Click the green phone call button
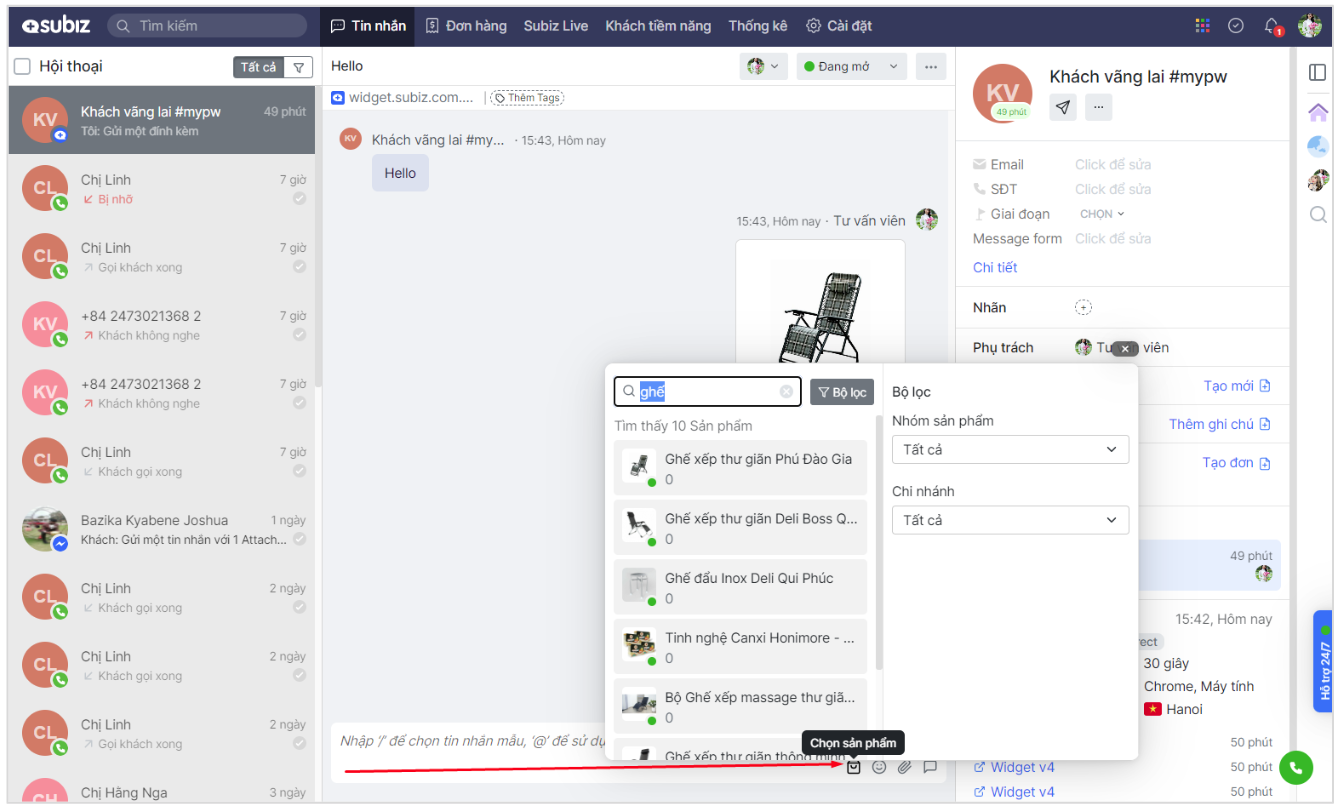The image size is (1342, 810). (1296, 767)
